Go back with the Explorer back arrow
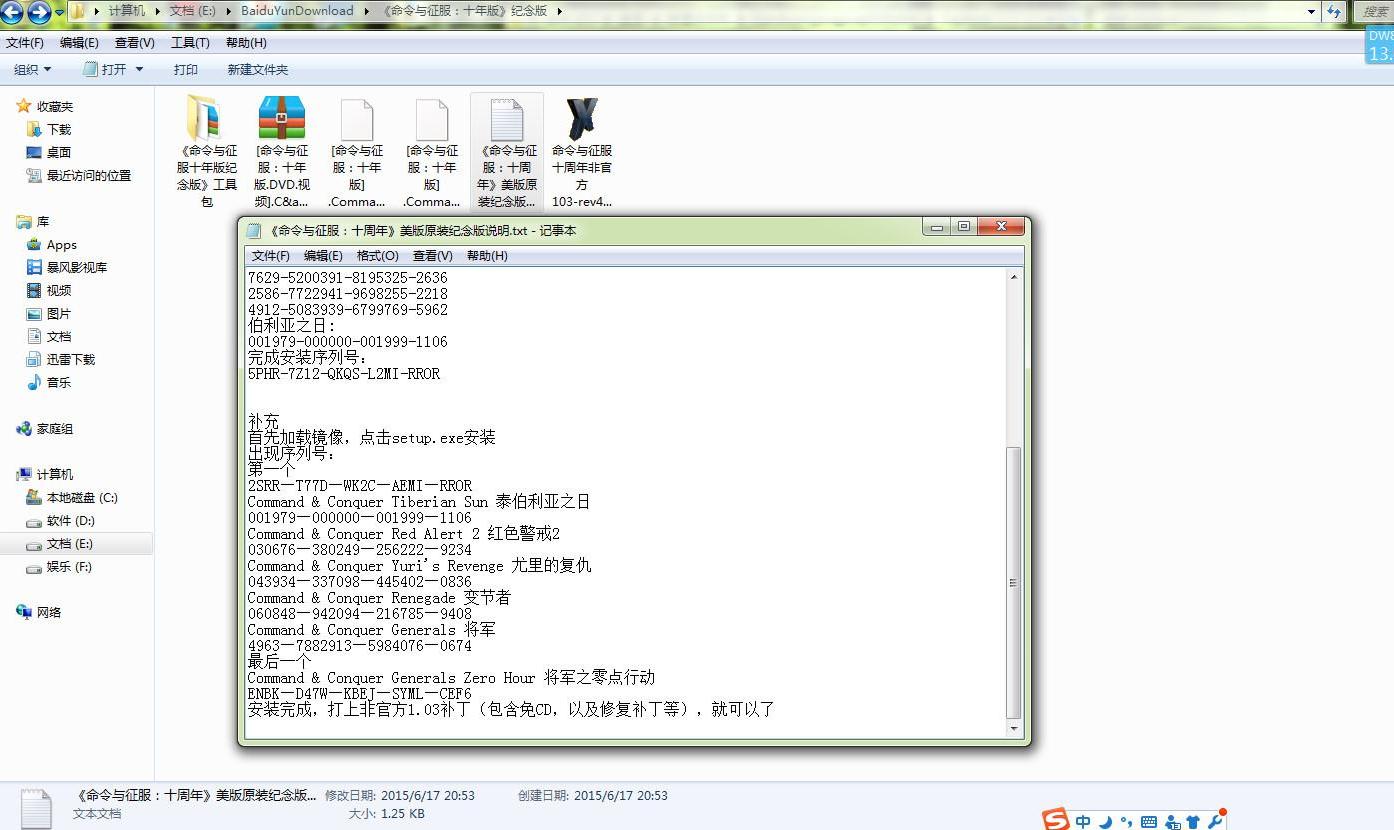Screen dimensions: 1394x830 tap(13, 12)
